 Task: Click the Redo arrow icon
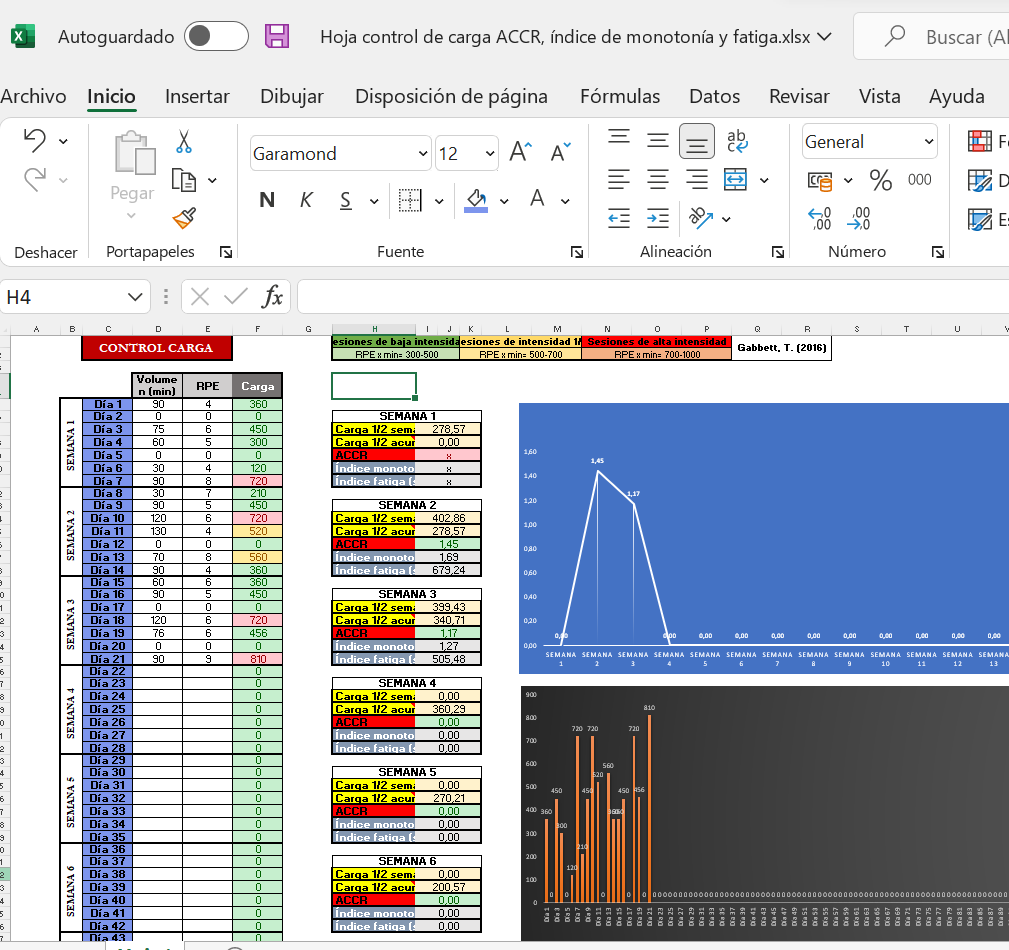click(35, 180)
